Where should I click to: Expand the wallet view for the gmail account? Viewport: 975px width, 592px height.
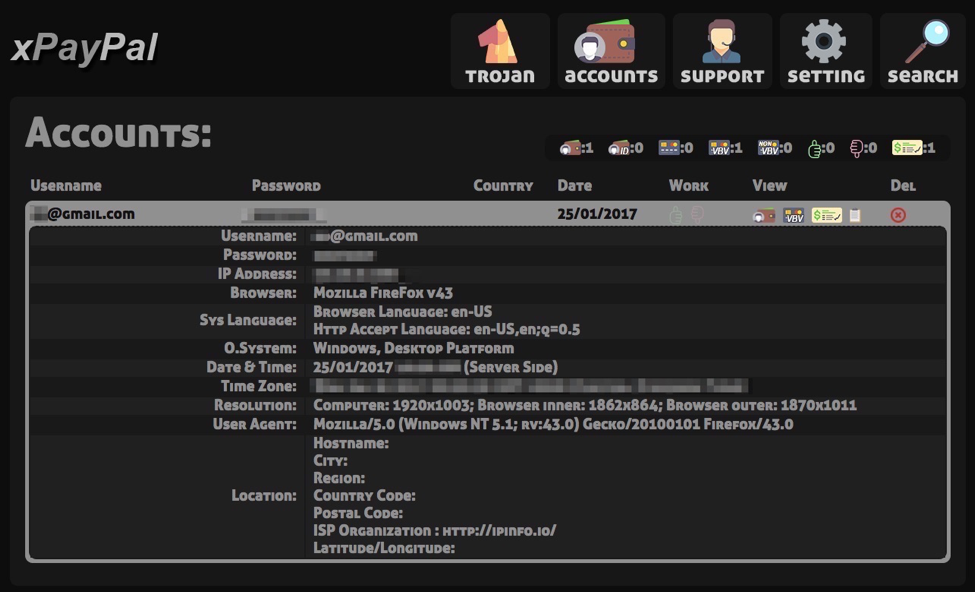point(765,213)
